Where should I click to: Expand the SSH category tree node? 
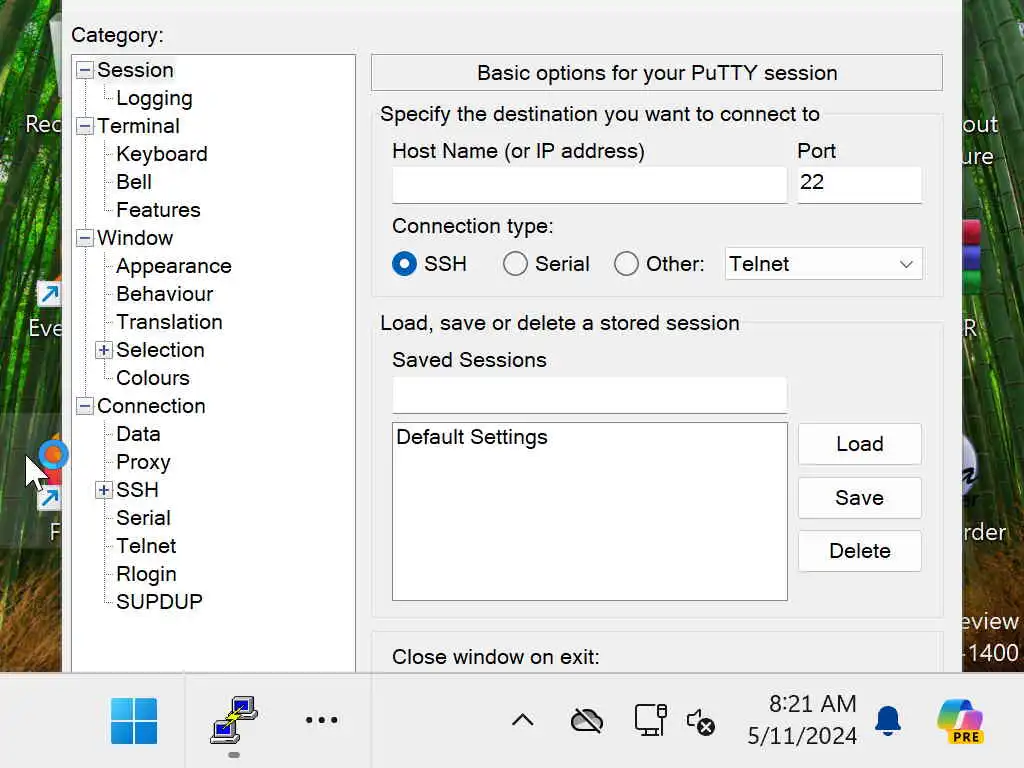click(104, 490)
